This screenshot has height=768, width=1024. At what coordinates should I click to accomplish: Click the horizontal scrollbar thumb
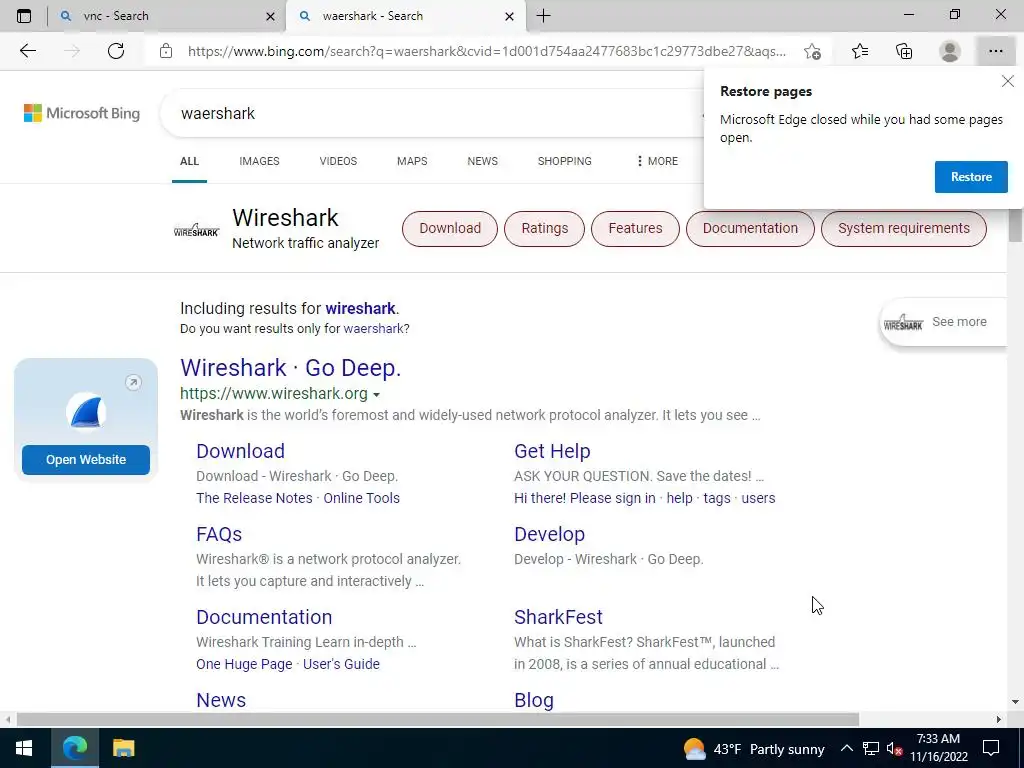438,719
